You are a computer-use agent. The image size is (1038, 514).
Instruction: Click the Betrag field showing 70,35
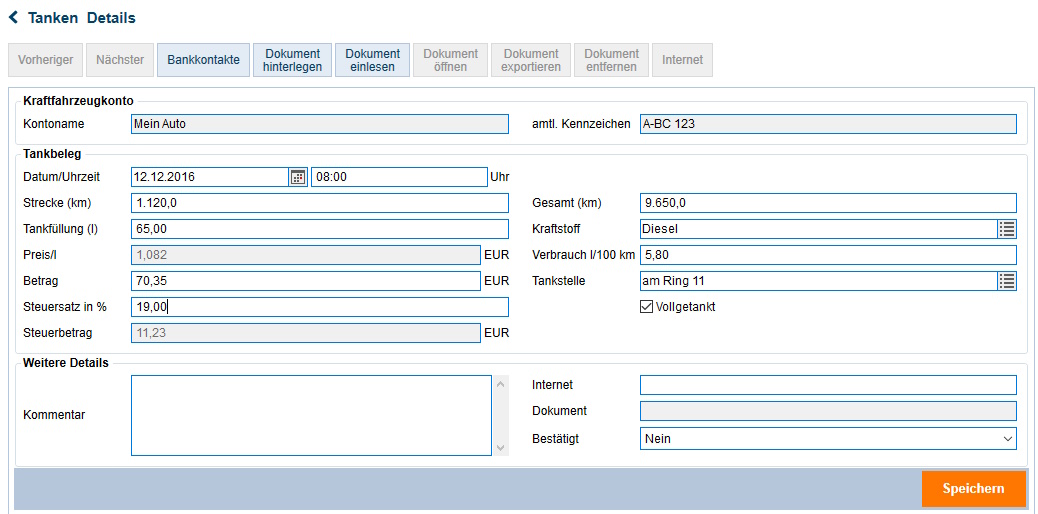pos(306,281)
